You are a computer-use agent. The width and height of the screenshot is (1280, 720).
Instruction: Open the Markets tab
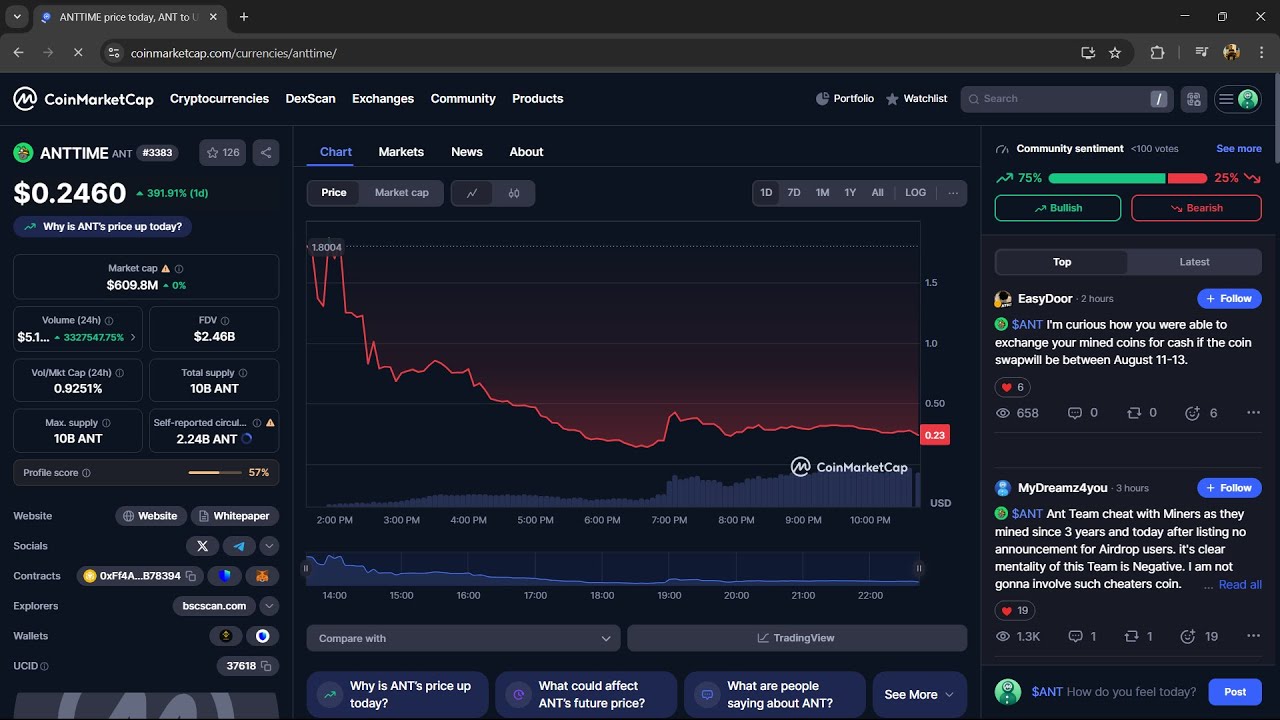pyautogui.click(x=401, y=152)
